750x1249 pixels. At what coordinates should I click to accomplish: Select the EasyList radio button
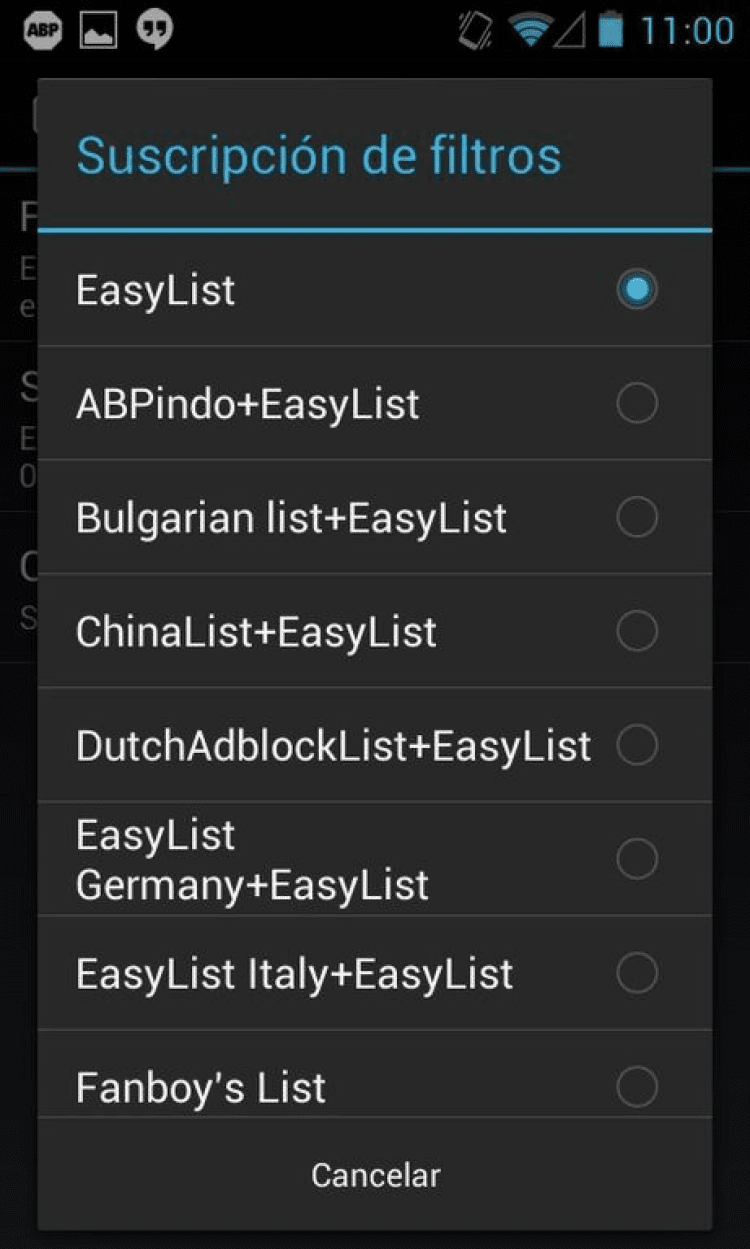click(637, 290)
